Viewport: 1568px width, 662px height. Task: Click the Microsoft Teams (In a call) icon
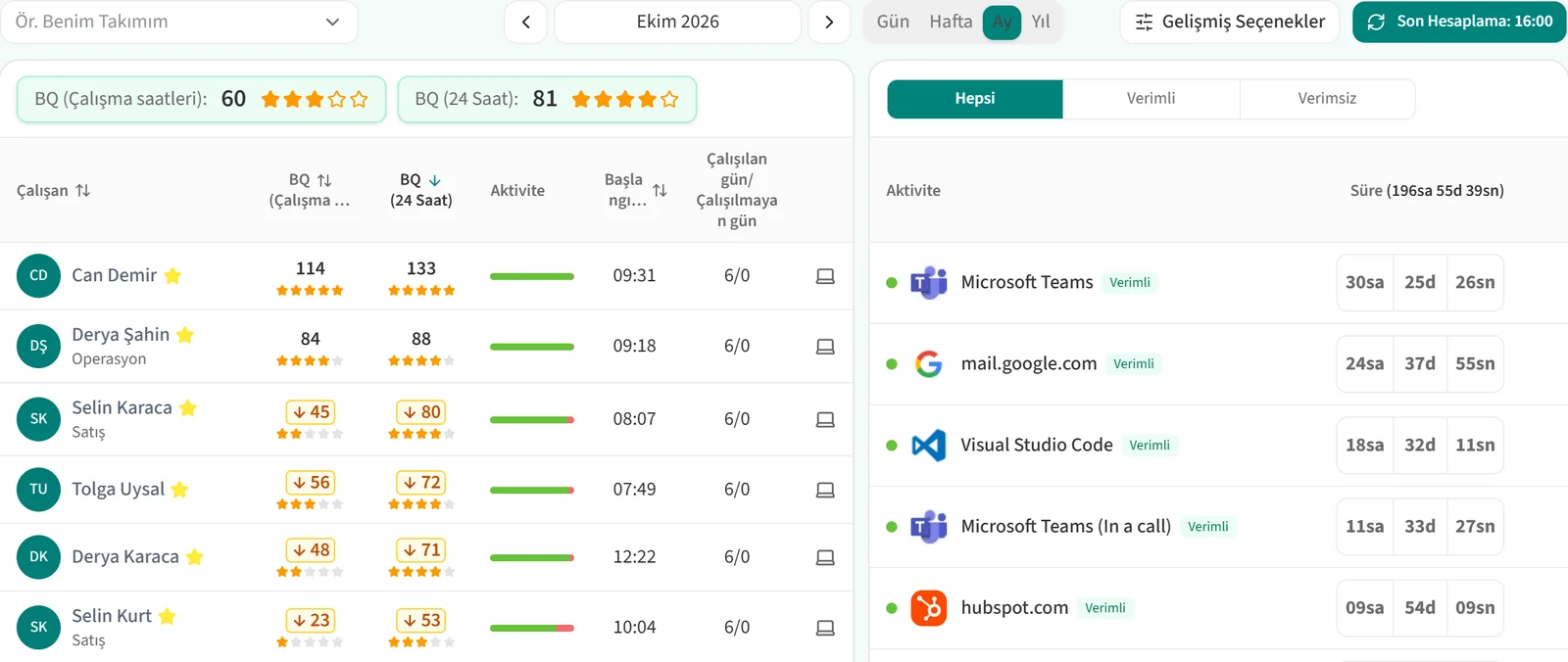928,527
